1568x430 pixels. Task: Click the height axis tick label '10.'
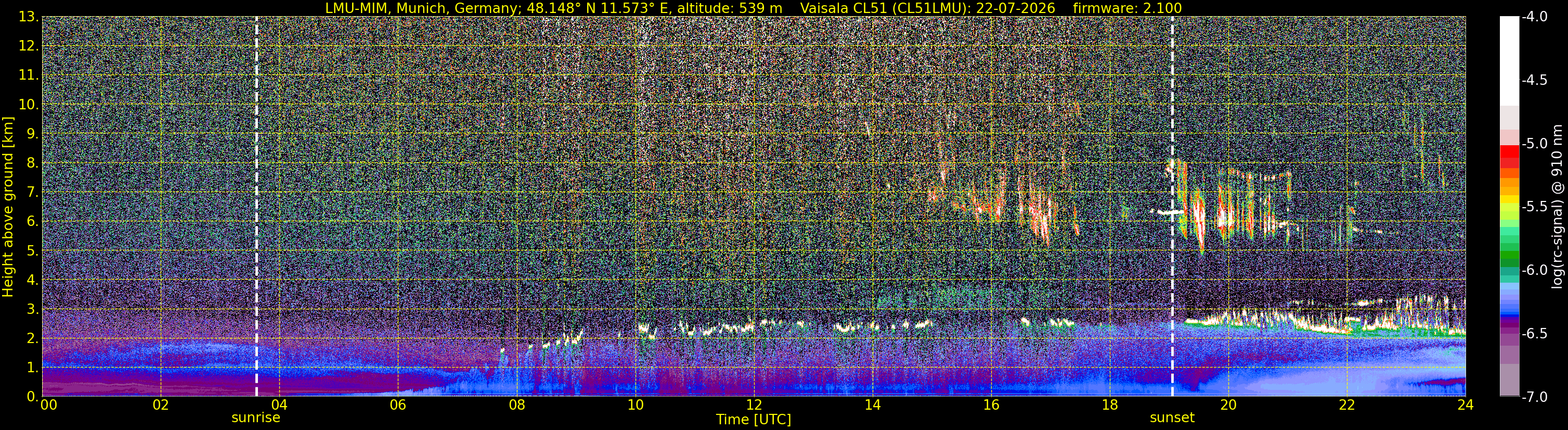pos(29,104)
